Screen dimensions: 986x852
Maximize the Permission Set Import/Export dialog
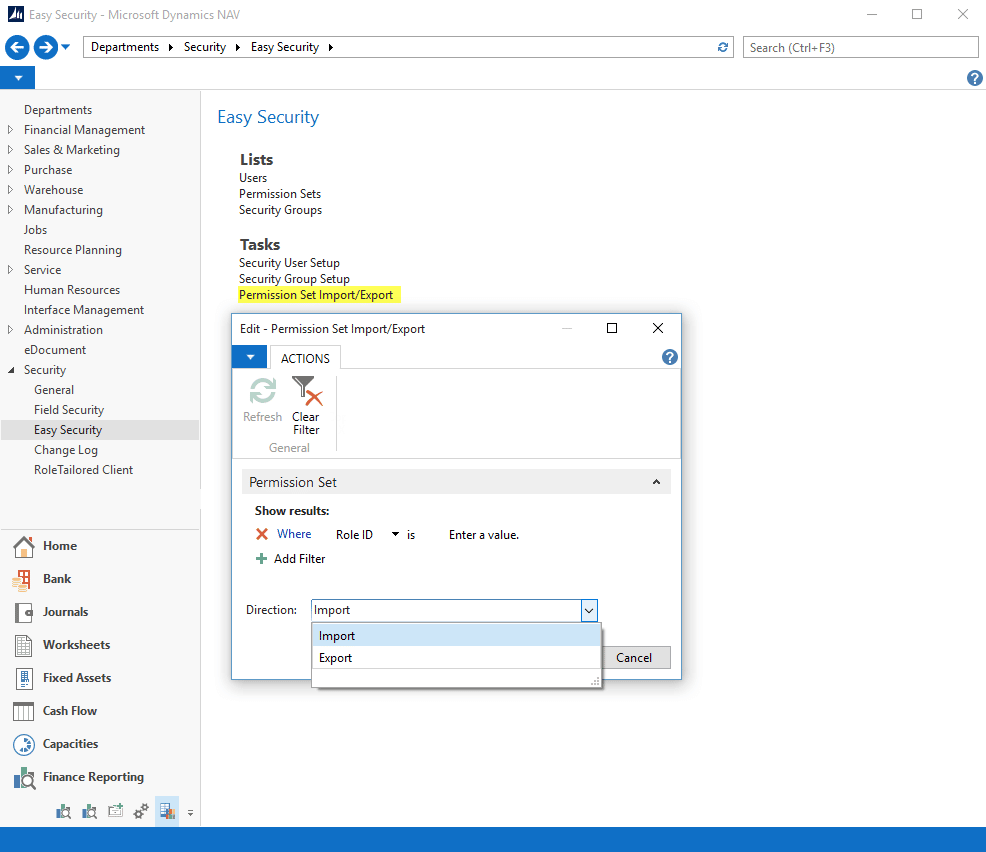[x=612, y=328]
